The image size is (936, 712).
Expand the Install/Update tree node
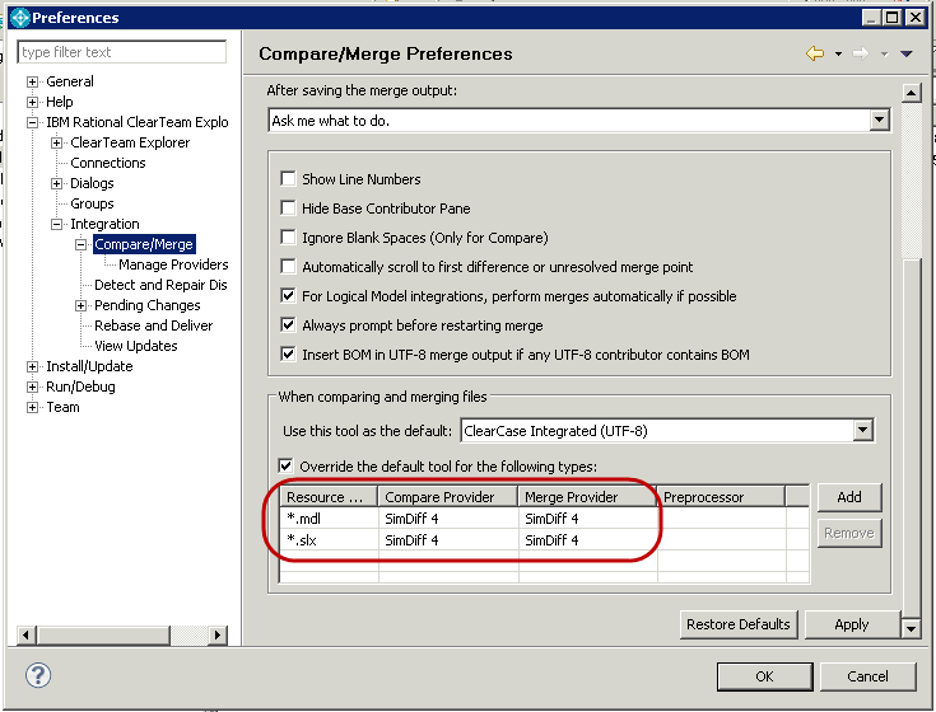point(32,366)
